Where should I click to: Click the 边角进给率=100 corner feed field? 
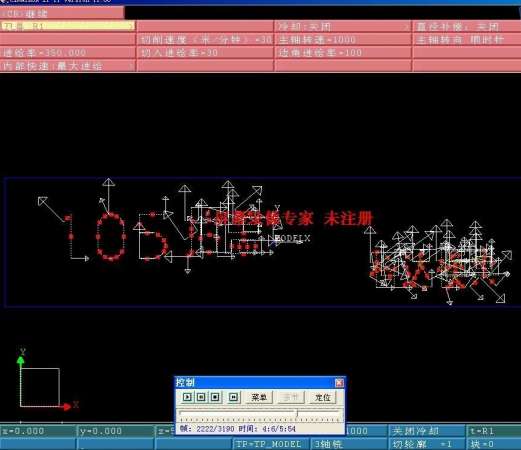[343, 53]
